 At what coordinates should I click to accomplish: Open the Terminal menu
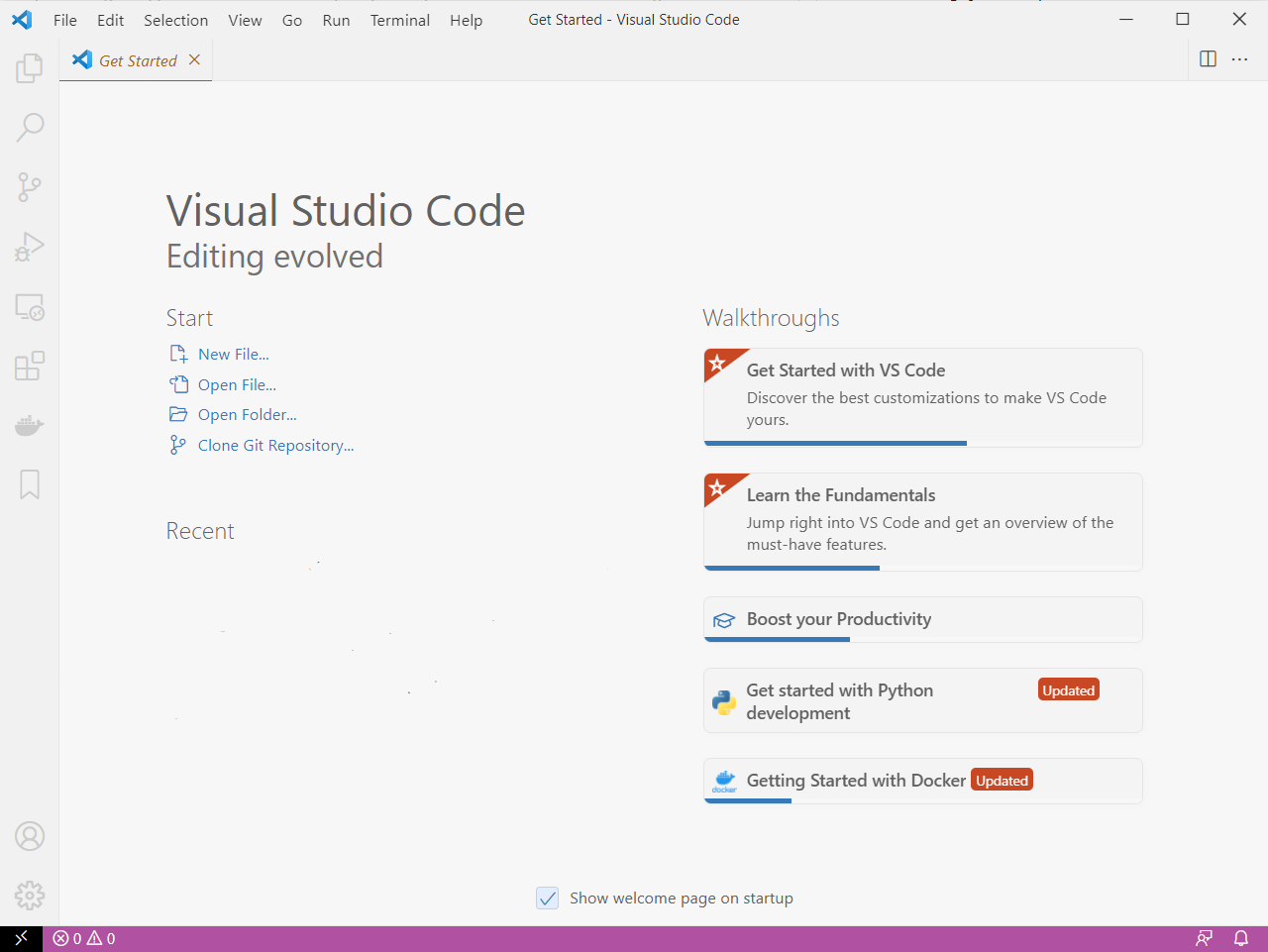[x=399, y=20]
